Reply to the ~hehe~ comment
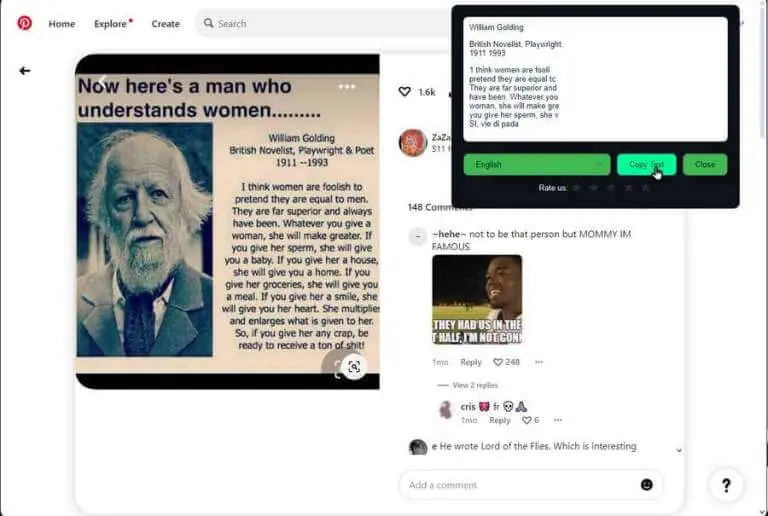The height and width of the screenshot is (516, 768). coord(471,362)
